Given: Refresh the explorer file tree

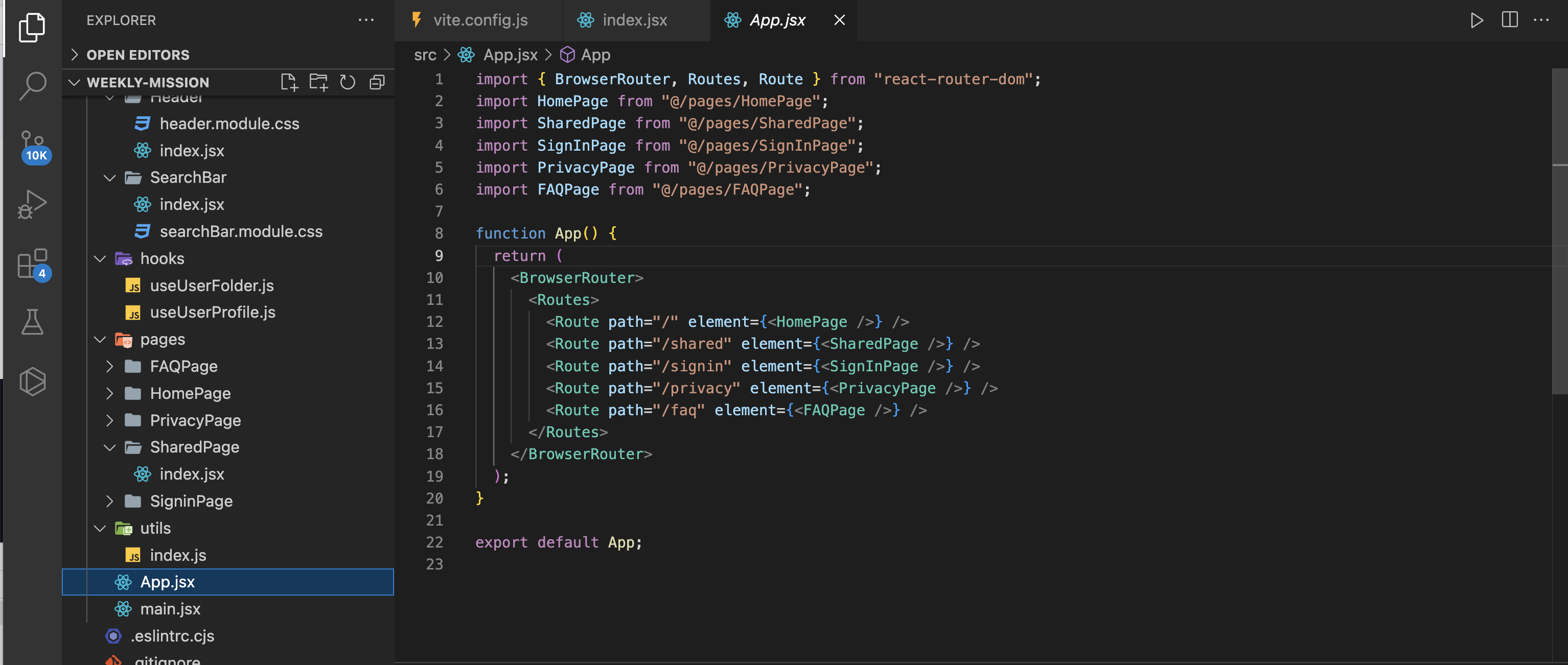Looking at the screenshot, I should (x=348, y=82).
